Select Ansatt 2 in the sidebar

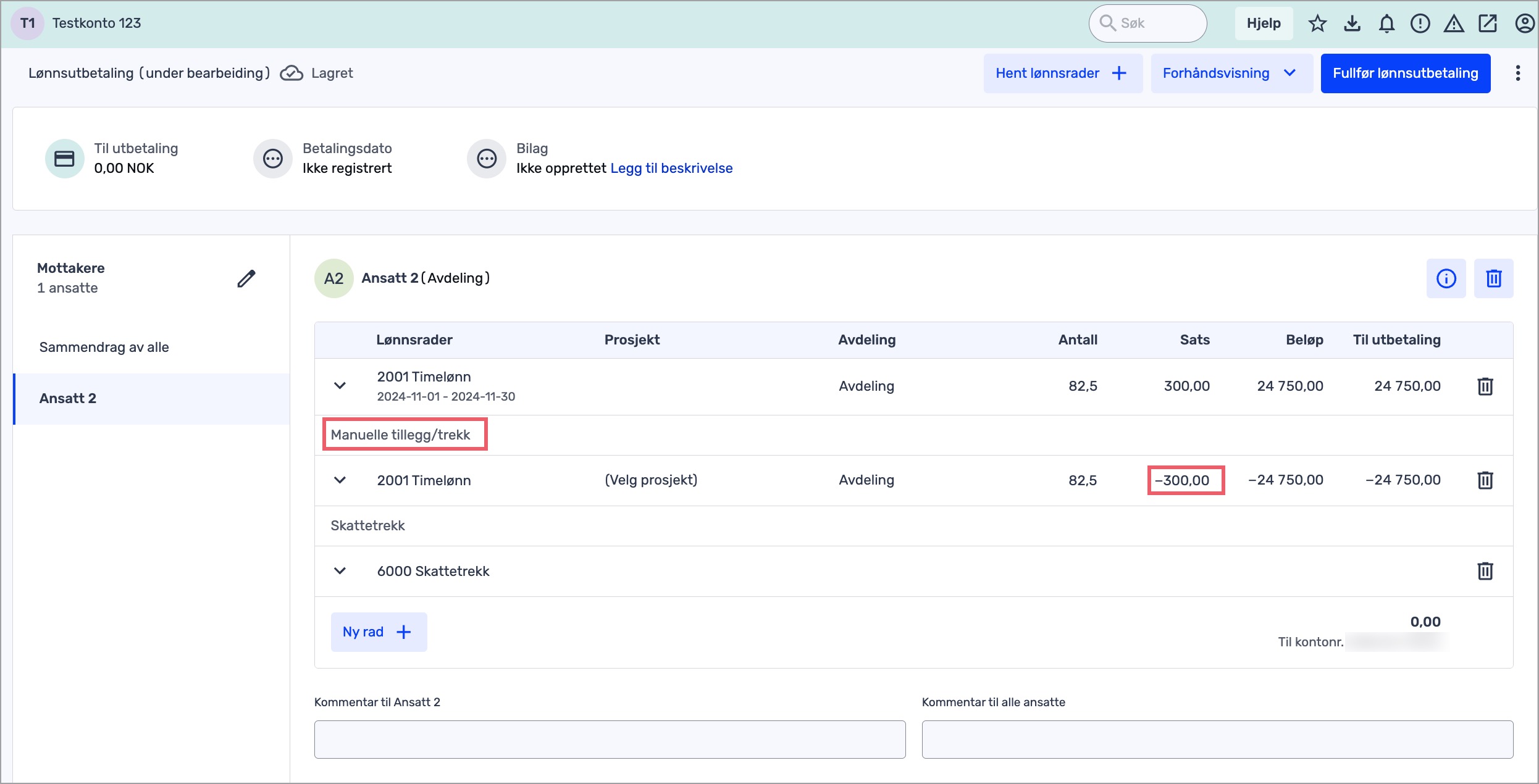(x=152, y=399)
